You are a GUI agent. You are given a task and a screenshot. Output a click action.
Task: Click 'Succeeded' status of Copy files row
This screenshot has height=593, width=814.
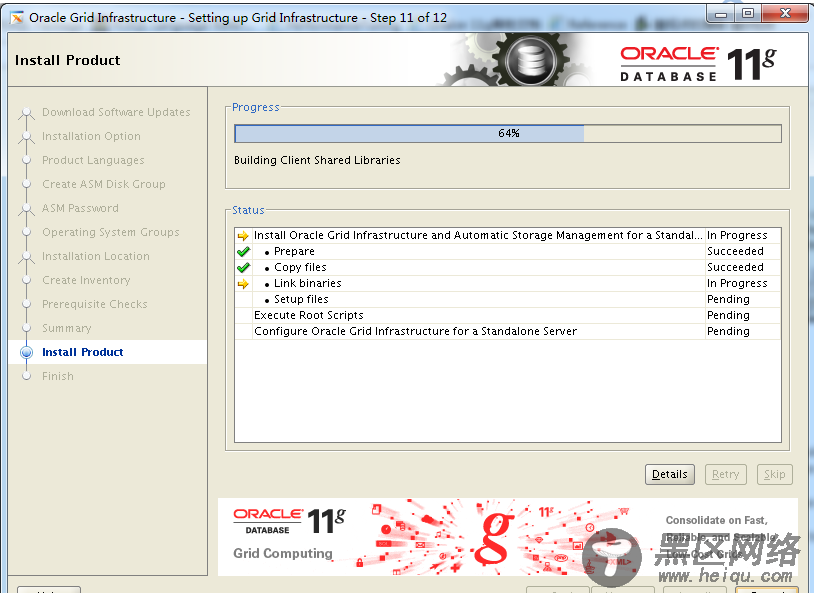(x=735, y=267)
